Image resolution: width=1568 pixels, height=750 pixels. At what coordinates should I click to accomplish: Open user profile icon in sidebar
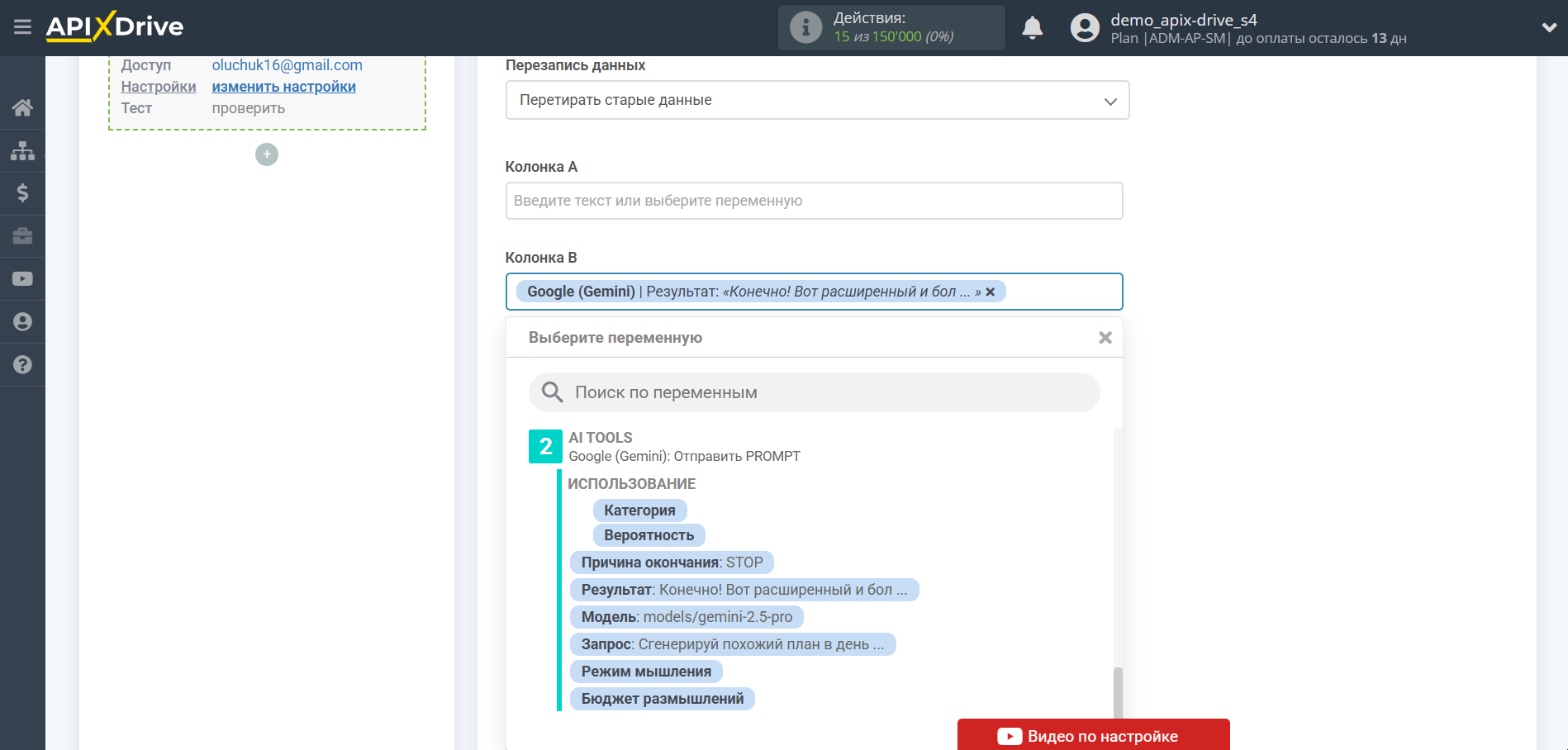[x=22, y=322]
